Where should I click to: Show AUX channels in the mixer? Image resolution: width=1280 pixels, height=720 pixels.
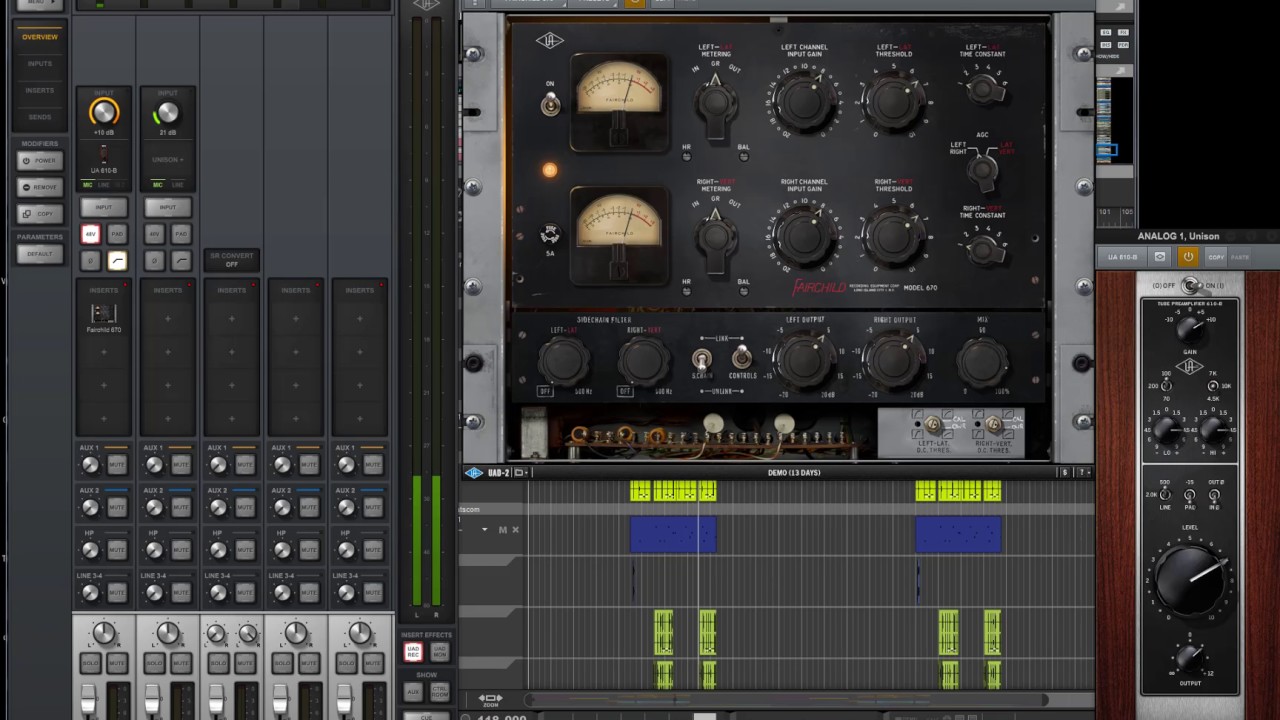[x=413, y=692]
